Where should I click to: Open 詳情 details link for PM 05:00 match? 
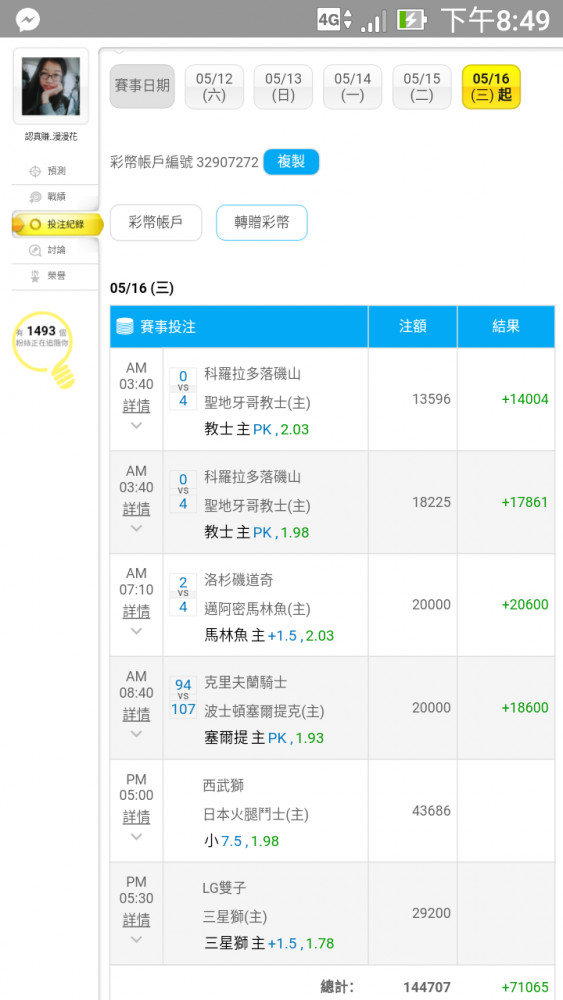136,817
